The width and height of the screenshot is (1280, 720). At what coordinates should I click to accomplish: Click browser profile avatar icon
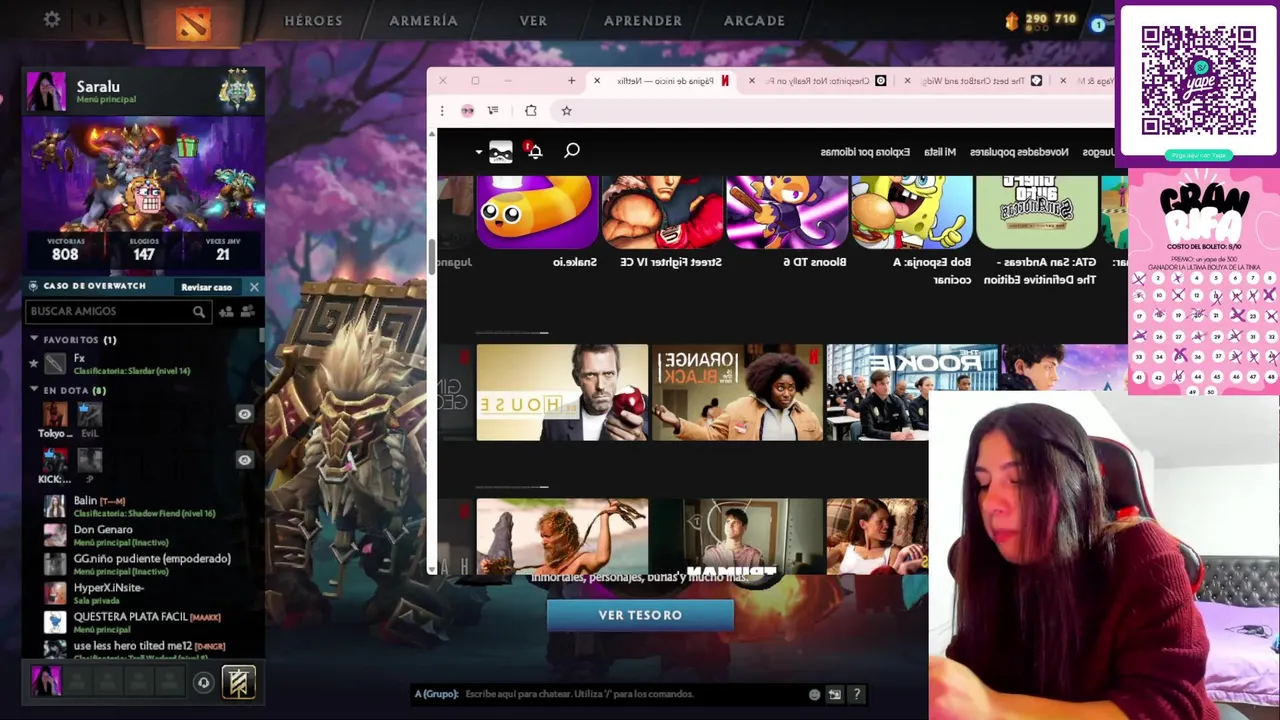coord(467,111)
